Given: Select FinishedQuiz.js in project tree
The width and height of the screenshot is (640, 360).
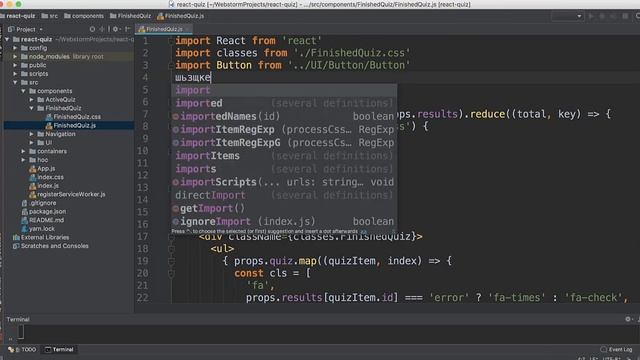Looking at the screenshot, I should coord(71,125).
